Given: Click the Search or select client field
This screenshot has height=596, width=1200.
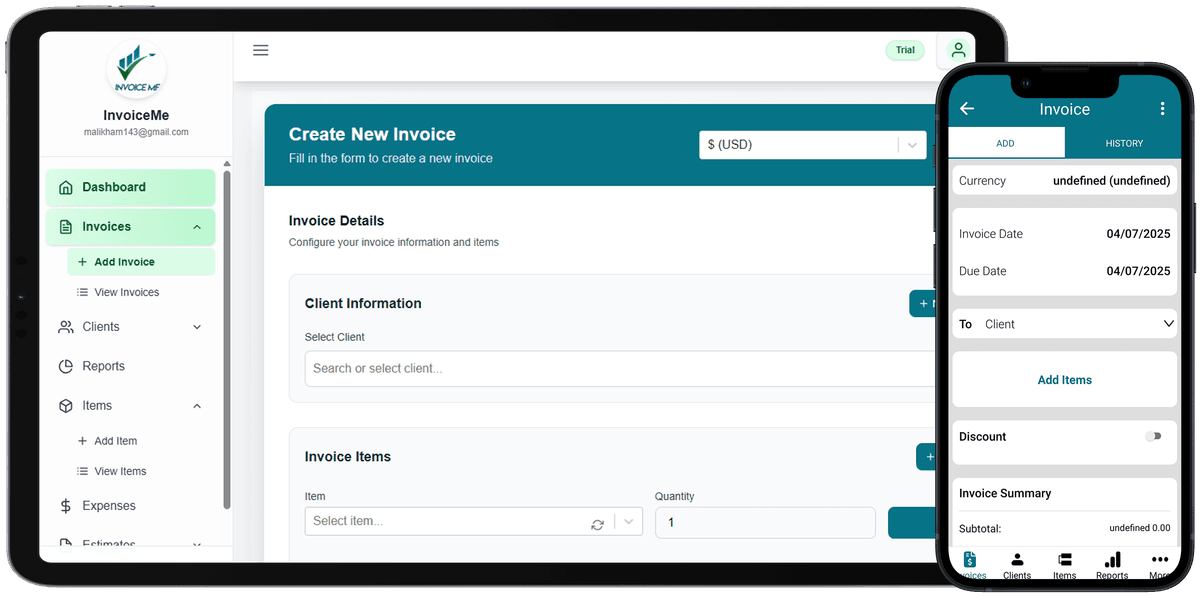Looking at the screenshot, I should [618, 368].
